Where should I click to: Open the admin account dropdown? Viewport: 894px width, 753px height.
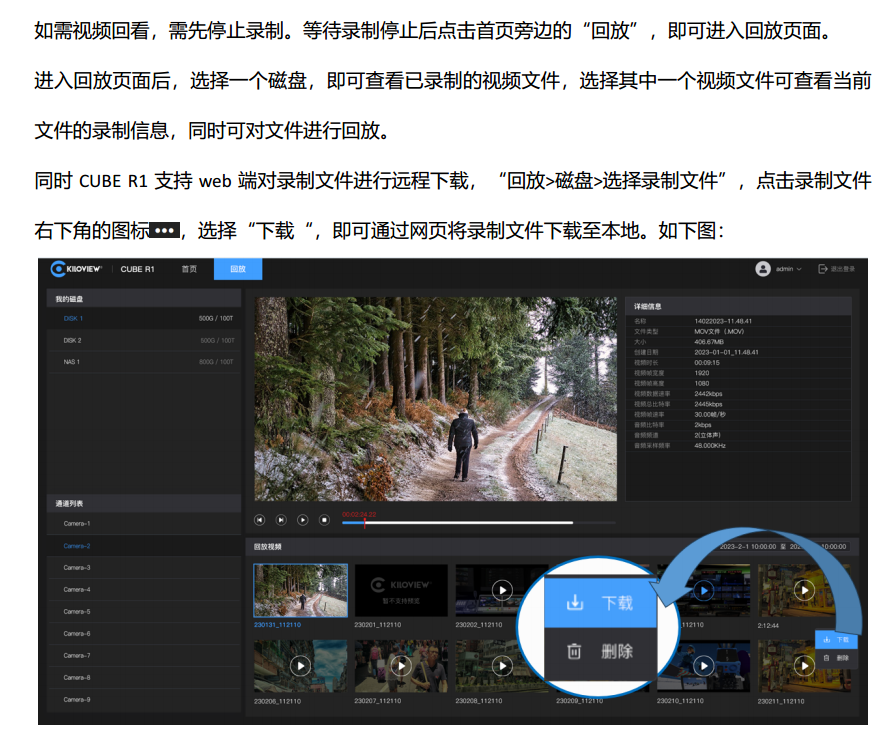click(778, 269)
